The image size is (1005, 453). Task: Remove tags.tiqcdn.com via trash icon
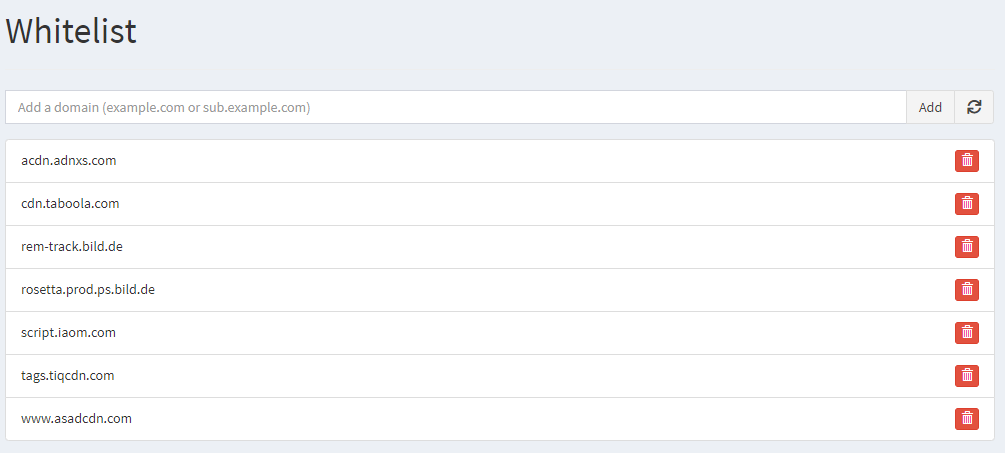[967, 375]
